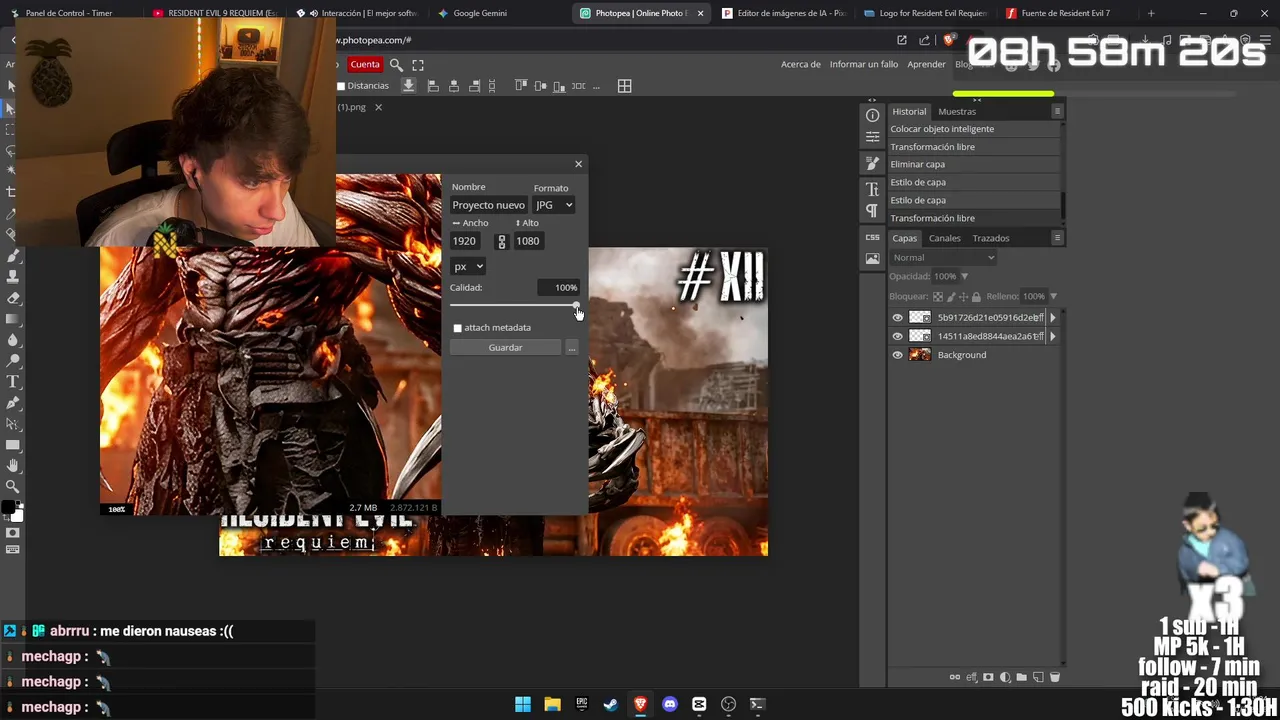
Task: Open the grid layout icon in options bar
Action: click(x=624, y=86)
